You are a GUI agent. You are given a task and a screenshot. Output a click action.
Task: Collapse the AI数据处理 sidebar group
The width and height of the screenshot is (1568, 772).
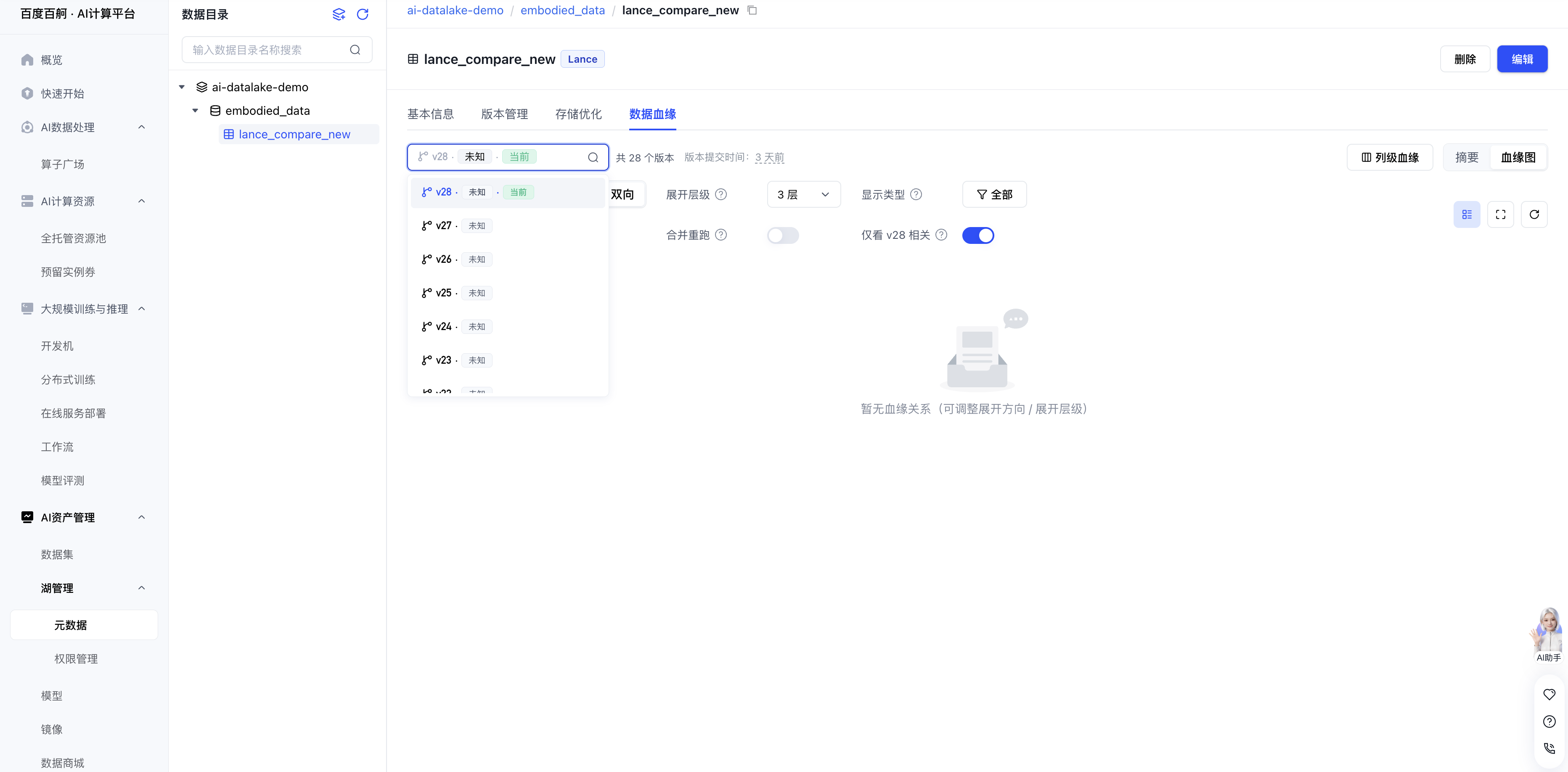tap(142, 127)
